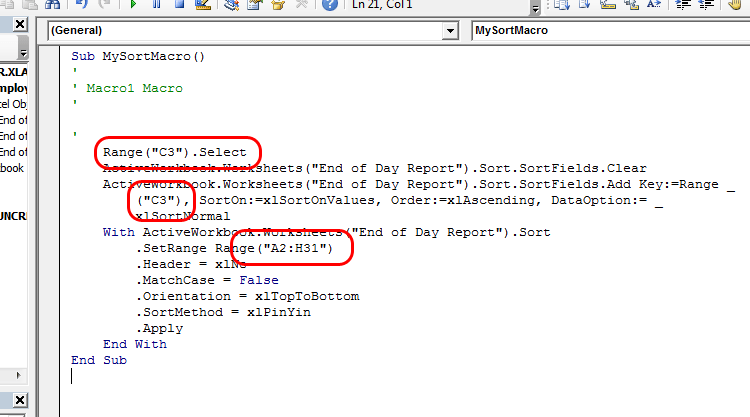Click the '.Apply' line

(159, 329)
